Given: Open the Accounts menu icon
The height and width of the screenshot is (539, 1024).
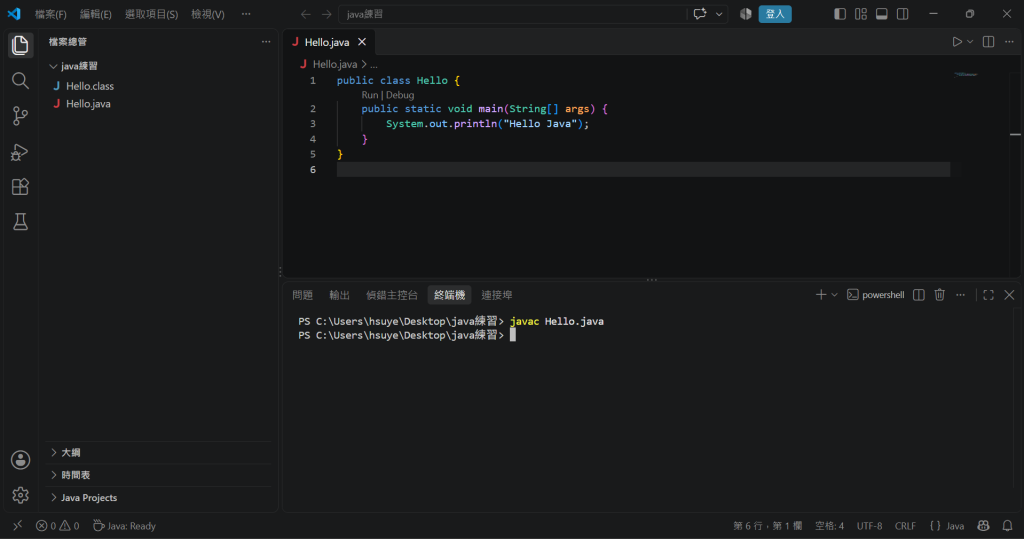Looking at the screenshot, I should point(20,460).
